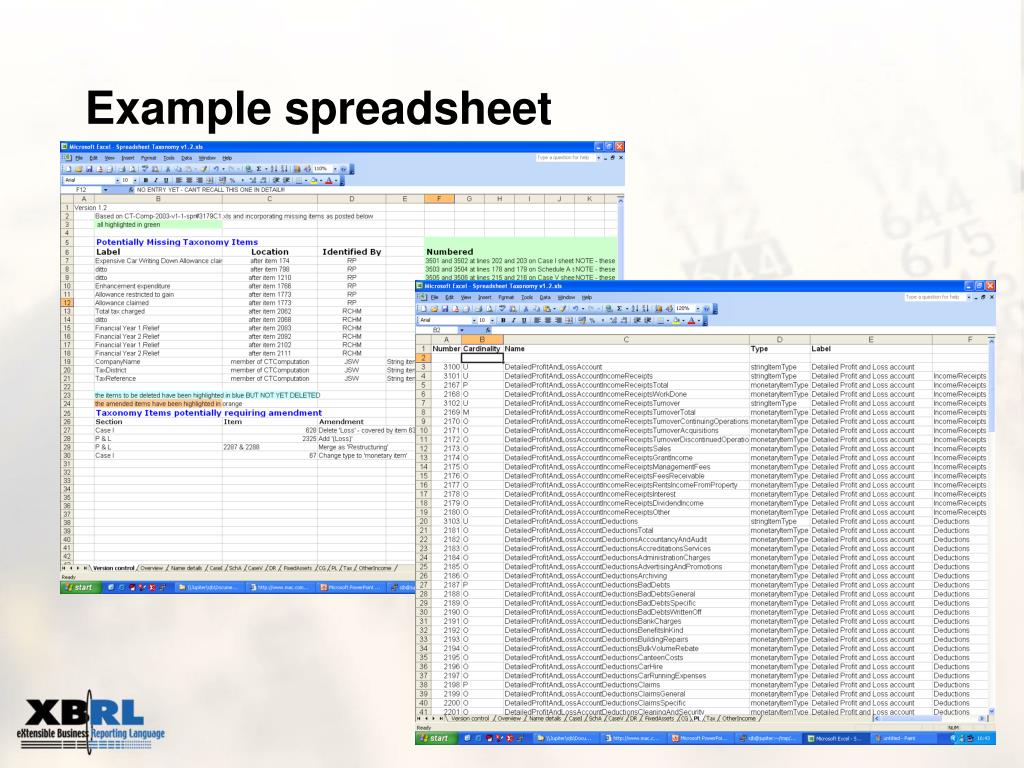Click help question box in back Excel window
The image size is (1024, 768).
tap(564, 158)
